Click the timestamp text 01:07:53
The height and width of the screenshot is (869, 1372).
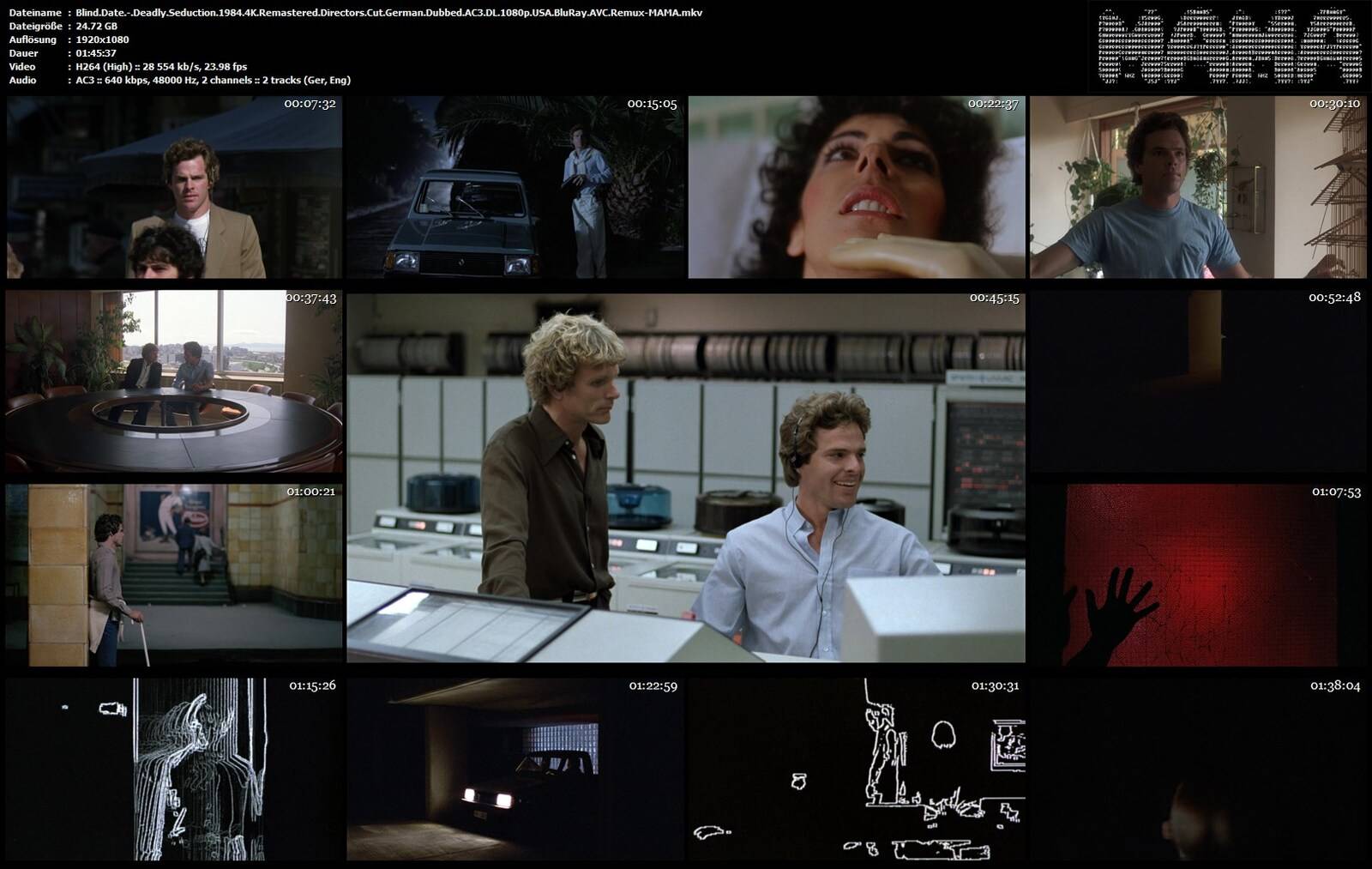(1336, 492)
